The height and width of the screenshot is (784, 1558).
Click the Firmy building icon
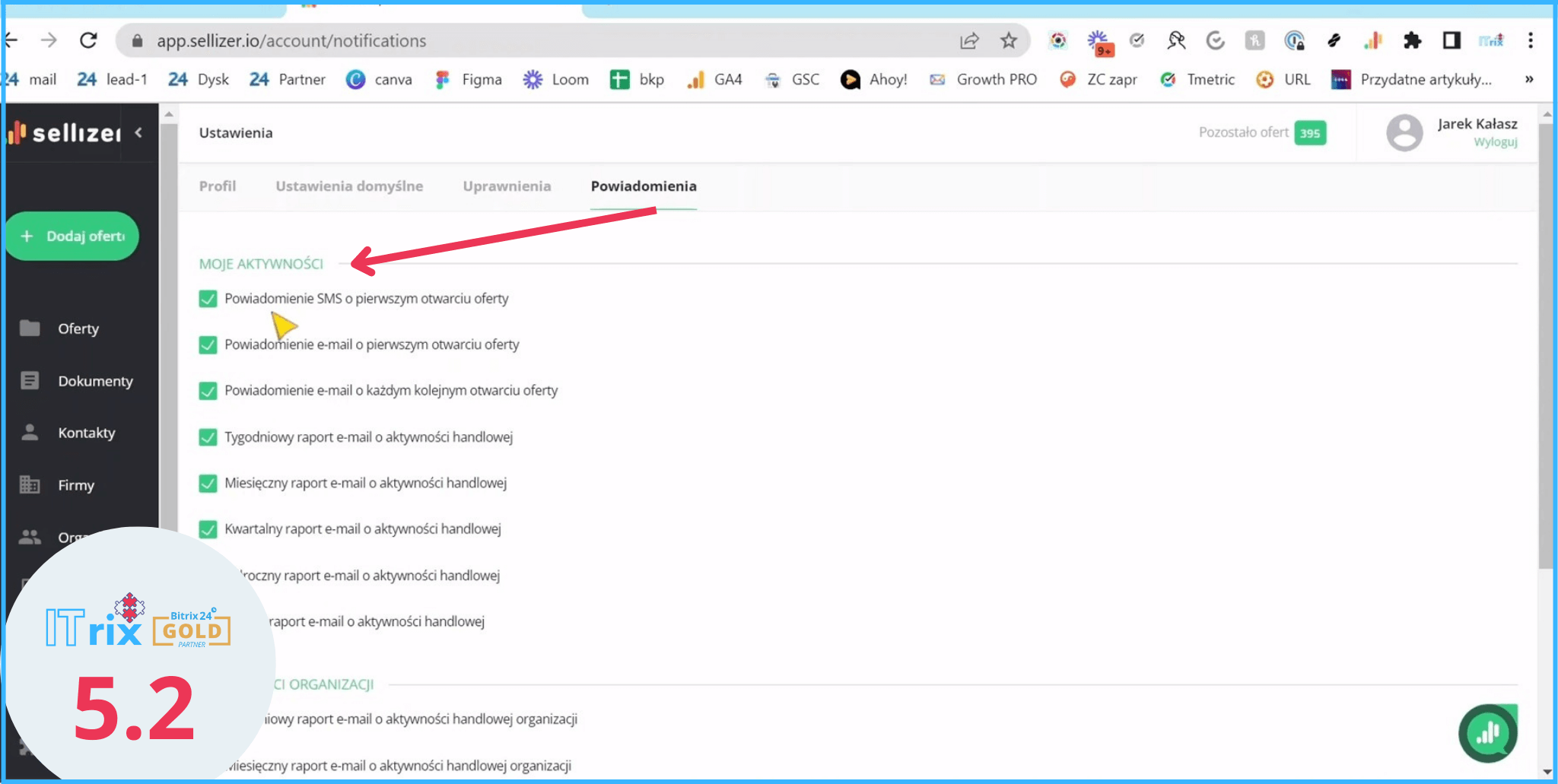(30, 484)
